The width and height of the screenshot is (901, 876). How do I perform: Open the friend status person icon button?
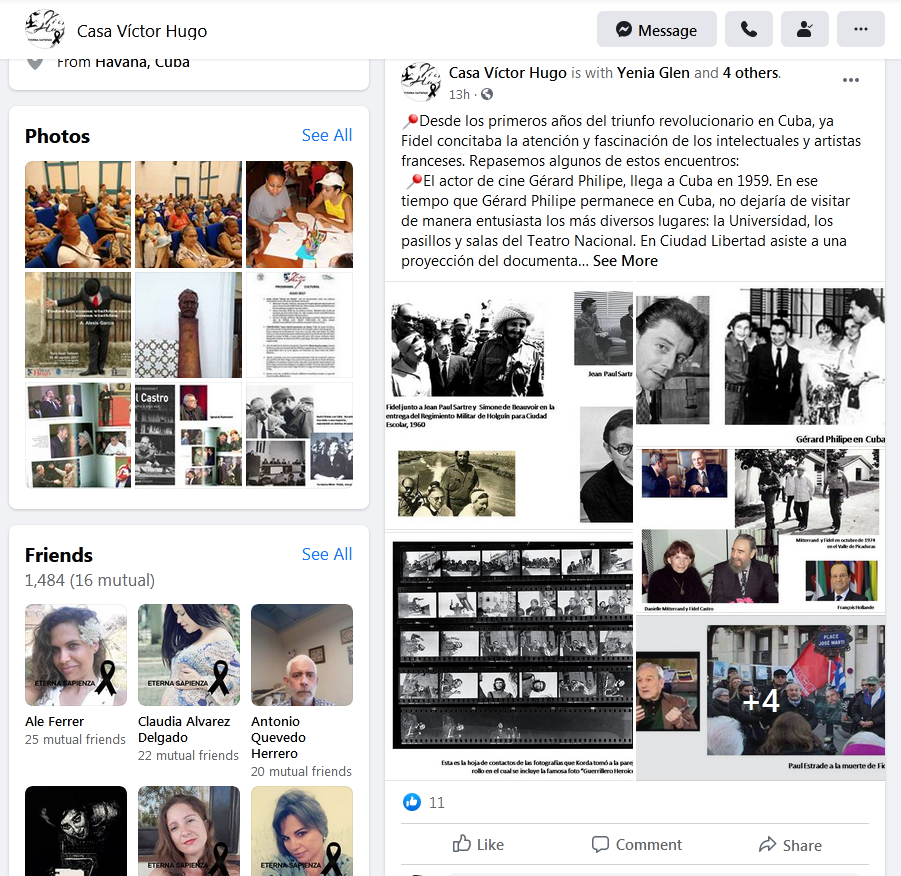click(x=805, y=29)
